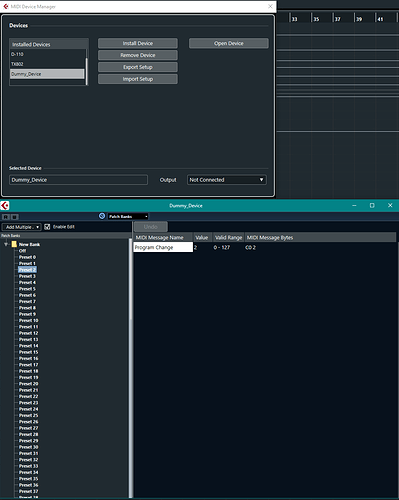The height and width of the screenshot is (500, 399).
Task: Close the MIDI Device Manager window
Action: pyautogui.click(x=270, y=6)
